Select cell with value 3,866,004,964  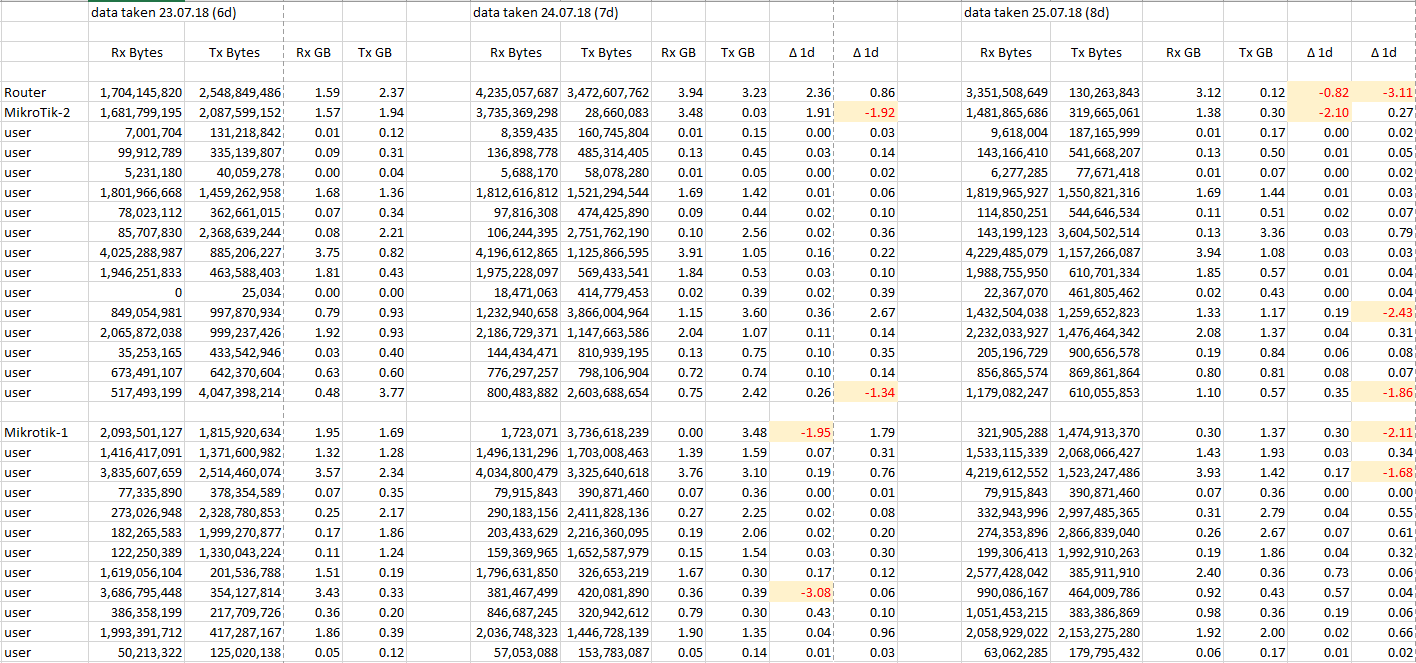[x=606, y=312]
